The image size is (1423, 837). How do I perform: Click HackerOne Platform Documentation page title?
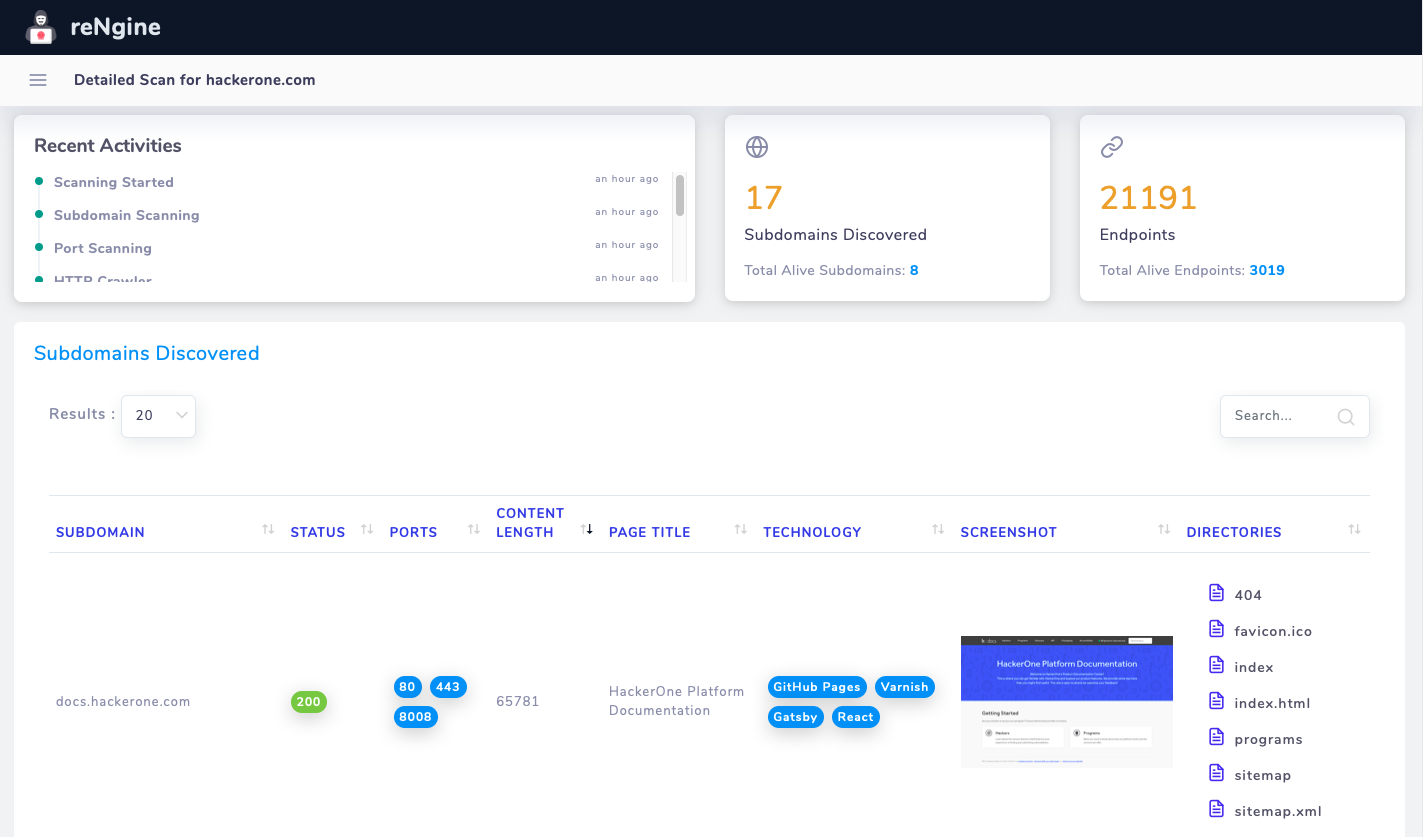point(677,702)
